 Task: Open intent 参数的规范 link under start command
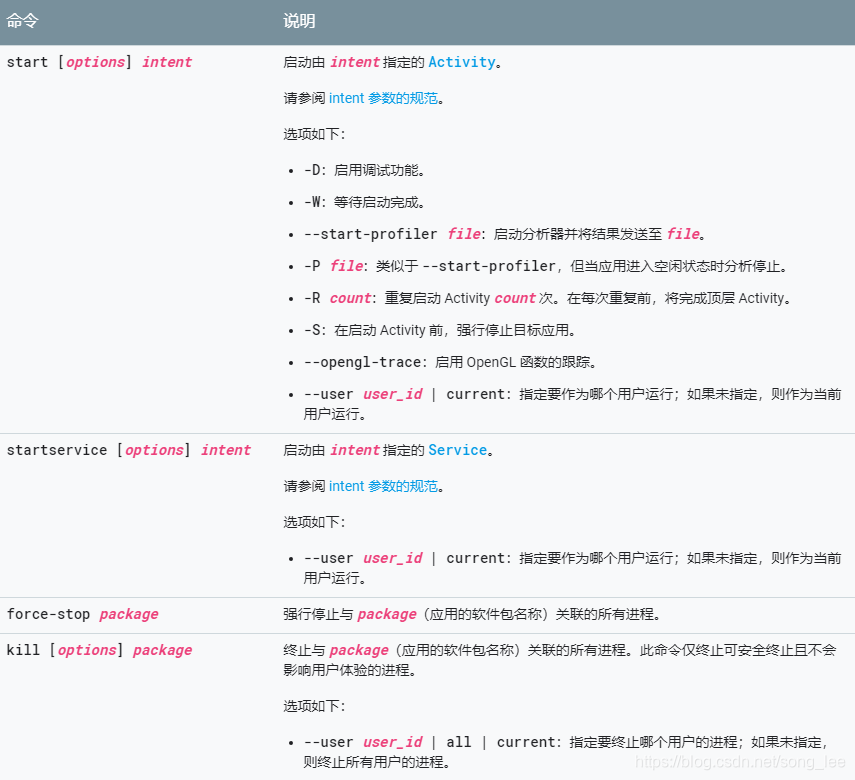(x=383, y=98)
